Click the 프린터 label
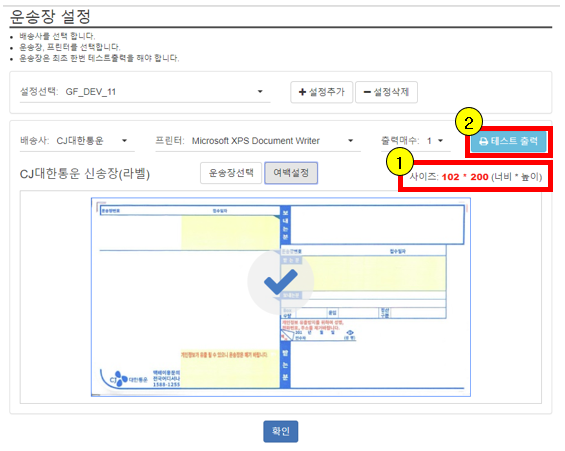This screenshot has width=565, height=451. pyautogui.click(x=170, y=140)
